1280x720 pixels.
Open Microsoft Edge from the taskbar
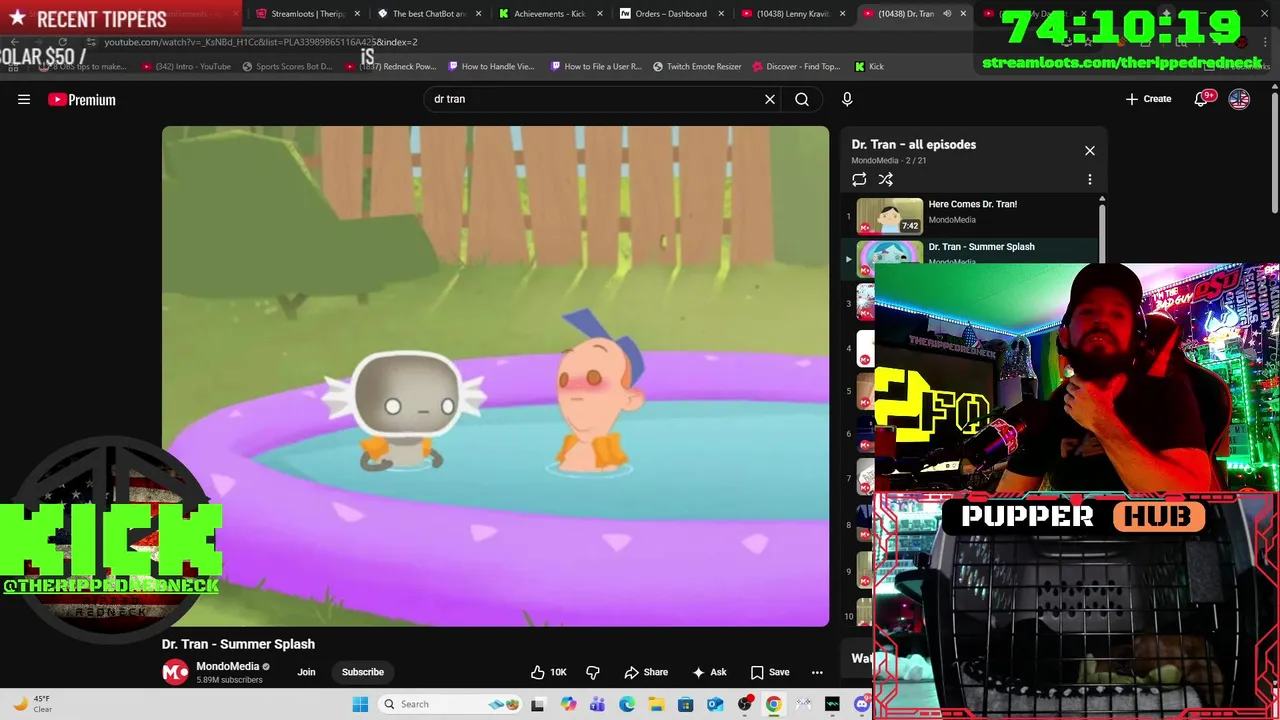[x=627, y=704]
